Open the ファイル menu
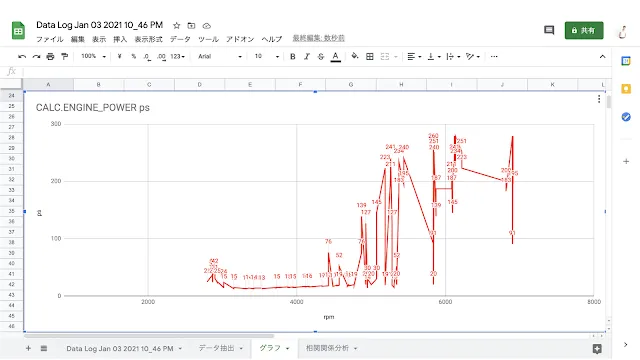Viewport: 640px width, 360px height. (50, 39)
